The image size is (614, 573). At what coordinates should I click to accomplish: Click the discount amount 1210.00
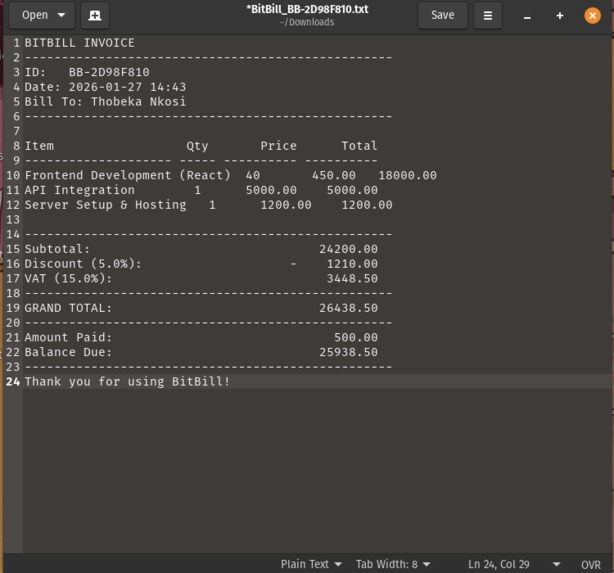[x=352, y=264]
